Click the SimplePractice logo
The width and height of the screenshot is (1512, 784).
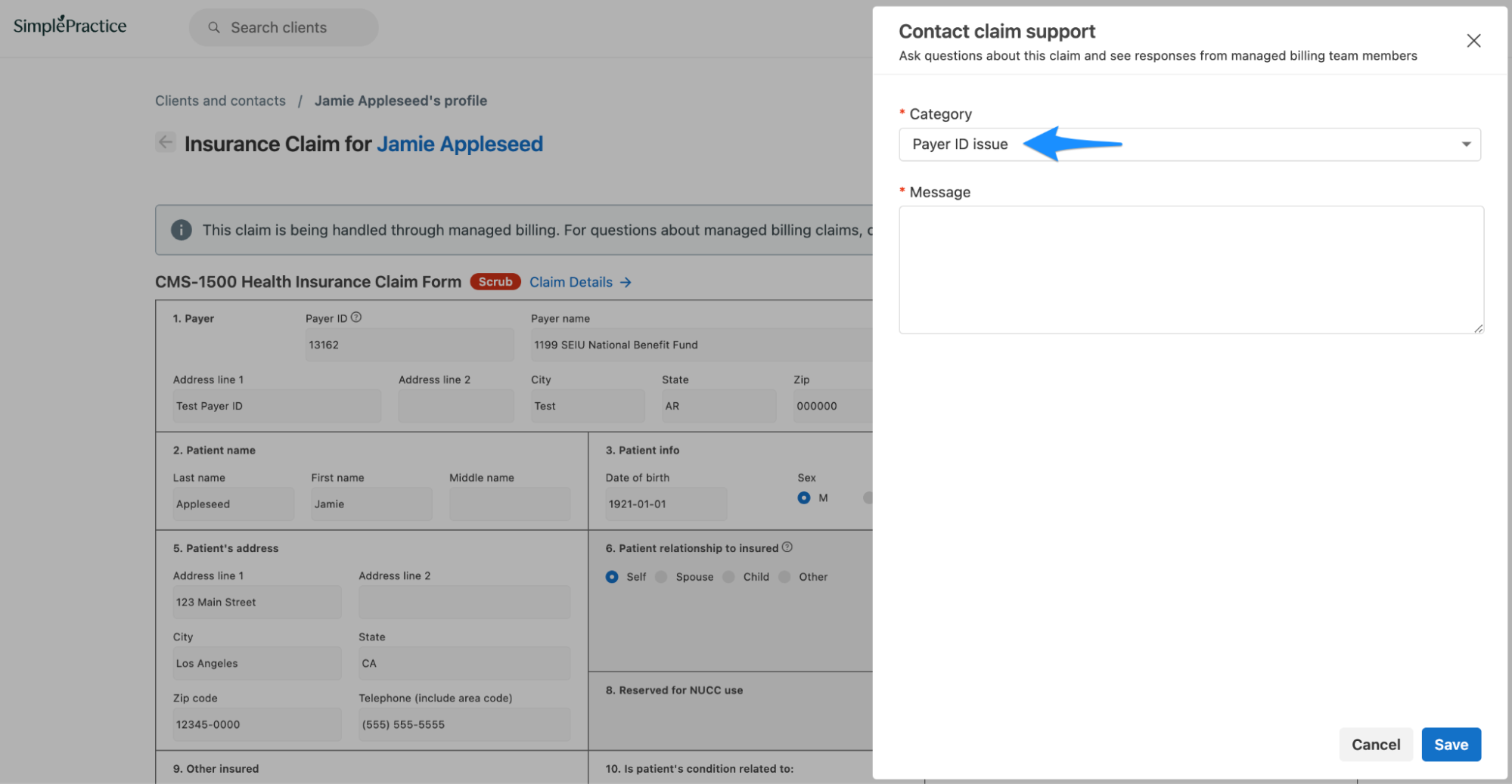click(x=68, y=25)
